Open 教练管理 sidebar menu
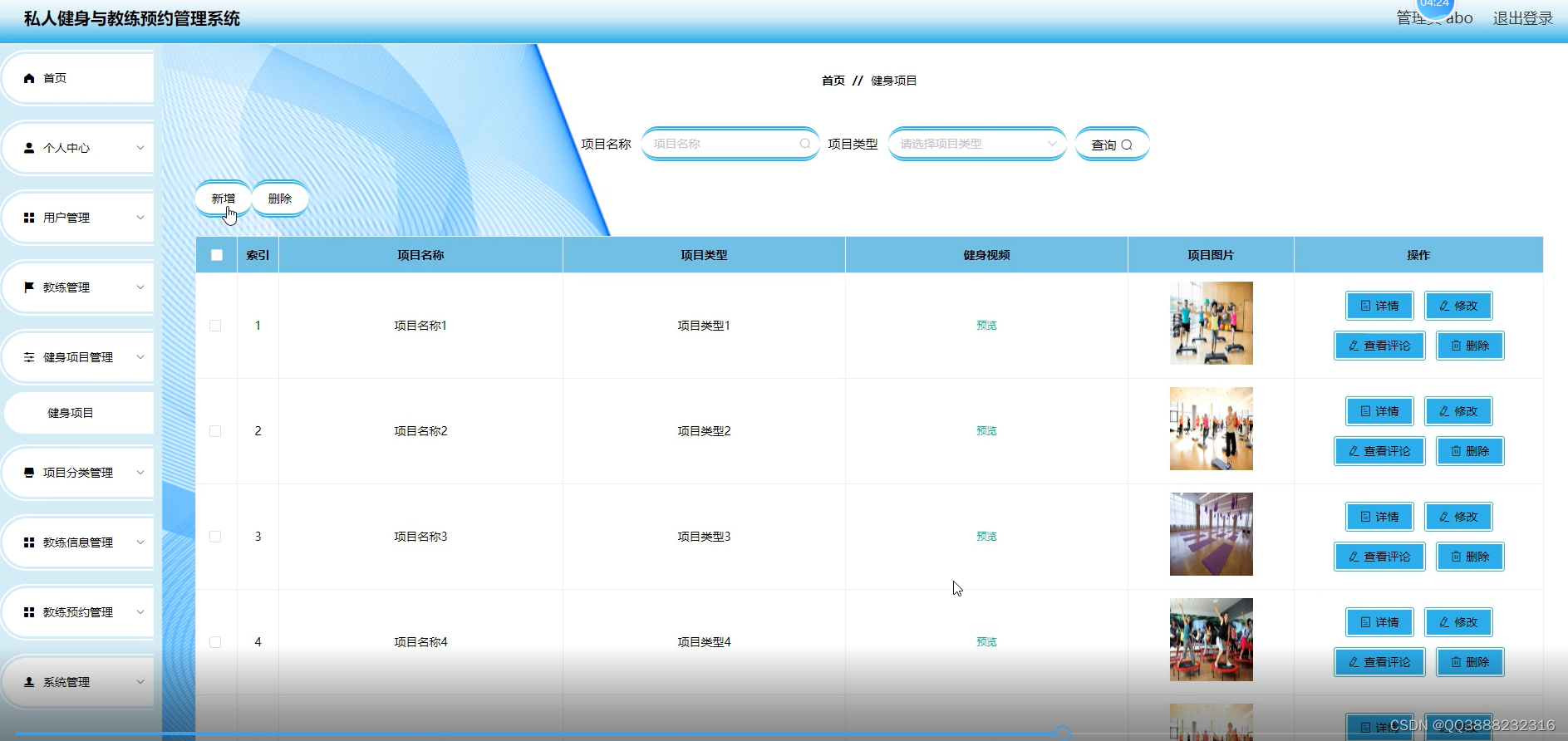The height and width of the screenshot is (741, 1568). pos(78,287)
